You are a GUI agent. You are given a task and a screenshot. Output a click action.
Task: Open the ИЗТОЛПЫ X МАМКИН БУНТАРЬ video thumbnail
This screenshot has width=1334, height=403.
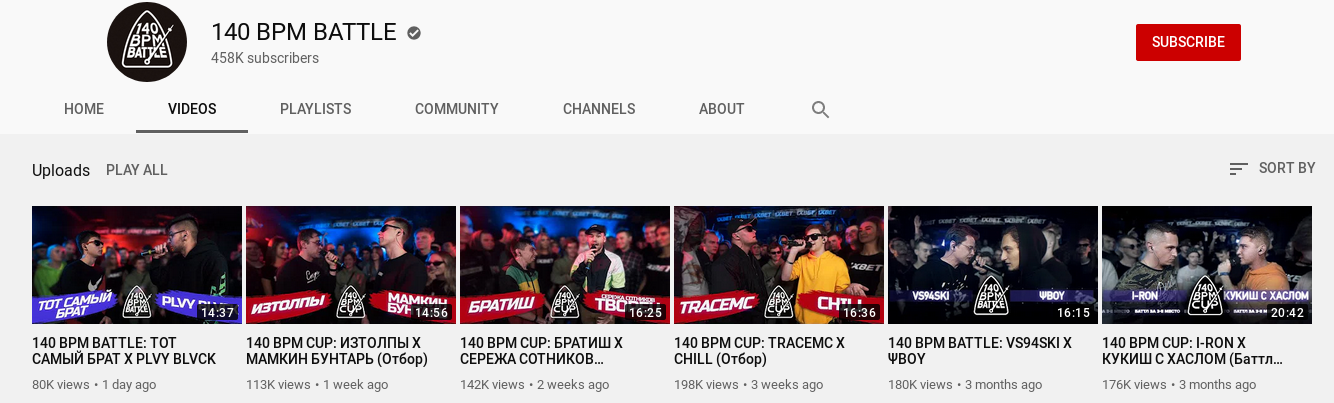tap(351, 265)
